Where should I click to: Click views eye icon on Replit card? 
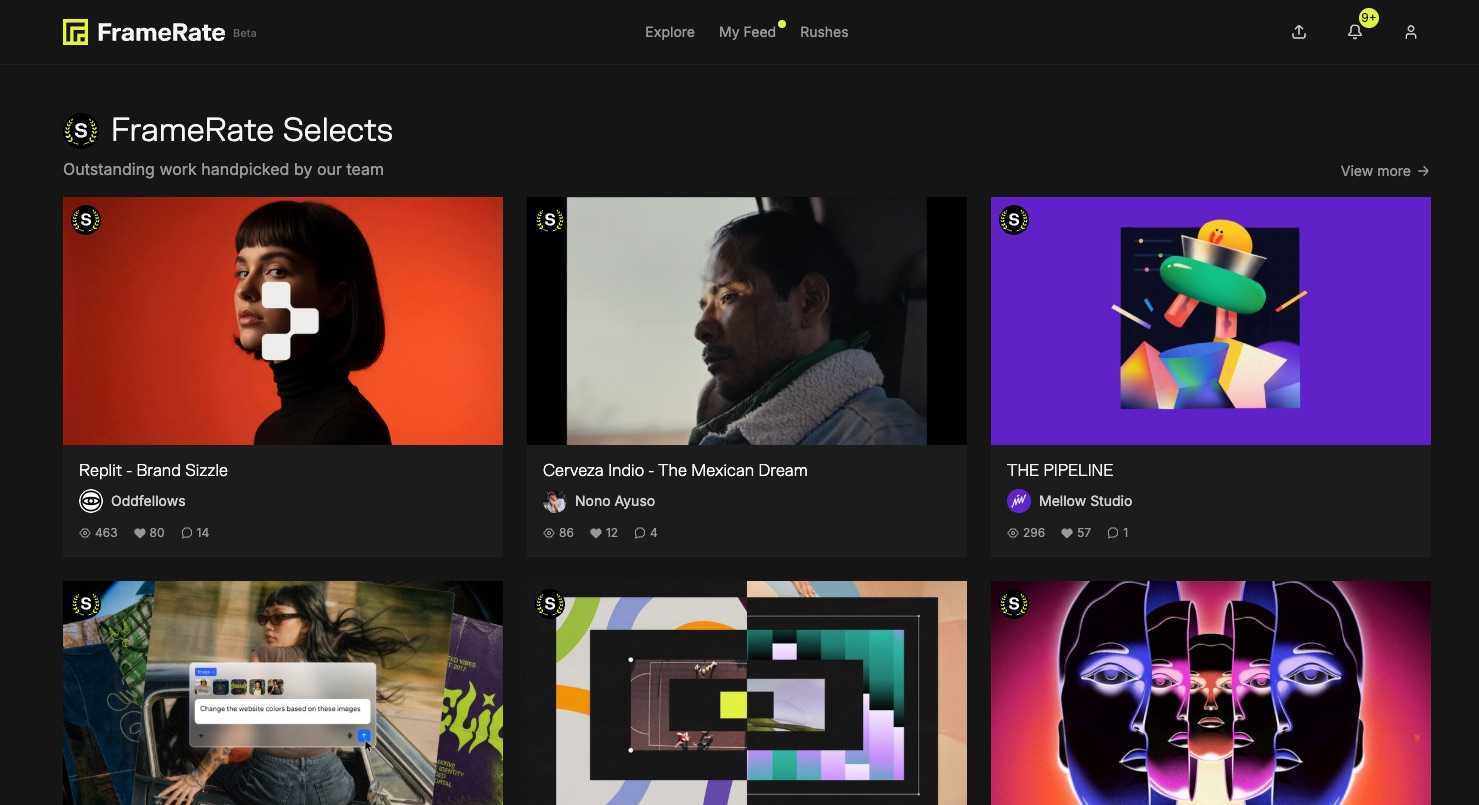pos(85,533)
